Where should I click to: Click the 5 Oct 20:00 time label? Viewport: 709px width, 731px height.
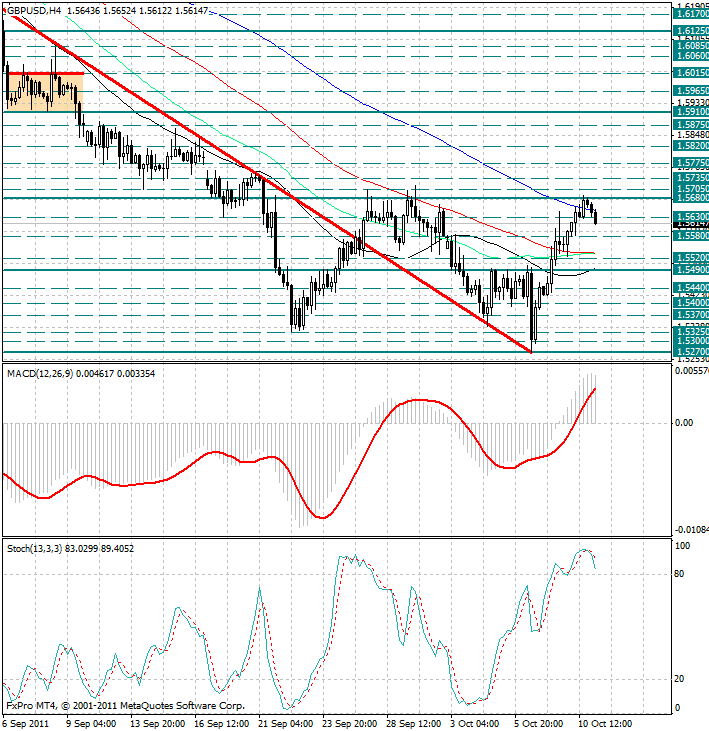[539, 724]
